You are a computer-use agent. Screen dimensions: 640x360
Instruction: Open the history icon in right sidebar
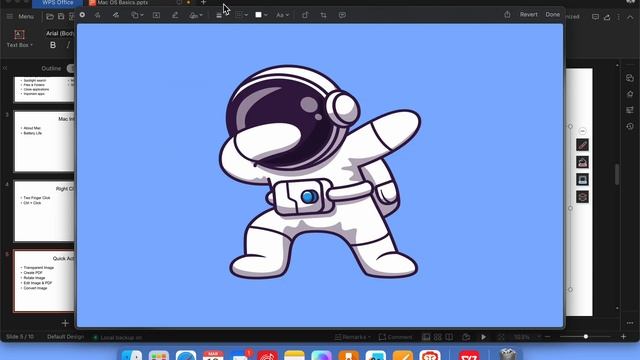tap(630, 127)
